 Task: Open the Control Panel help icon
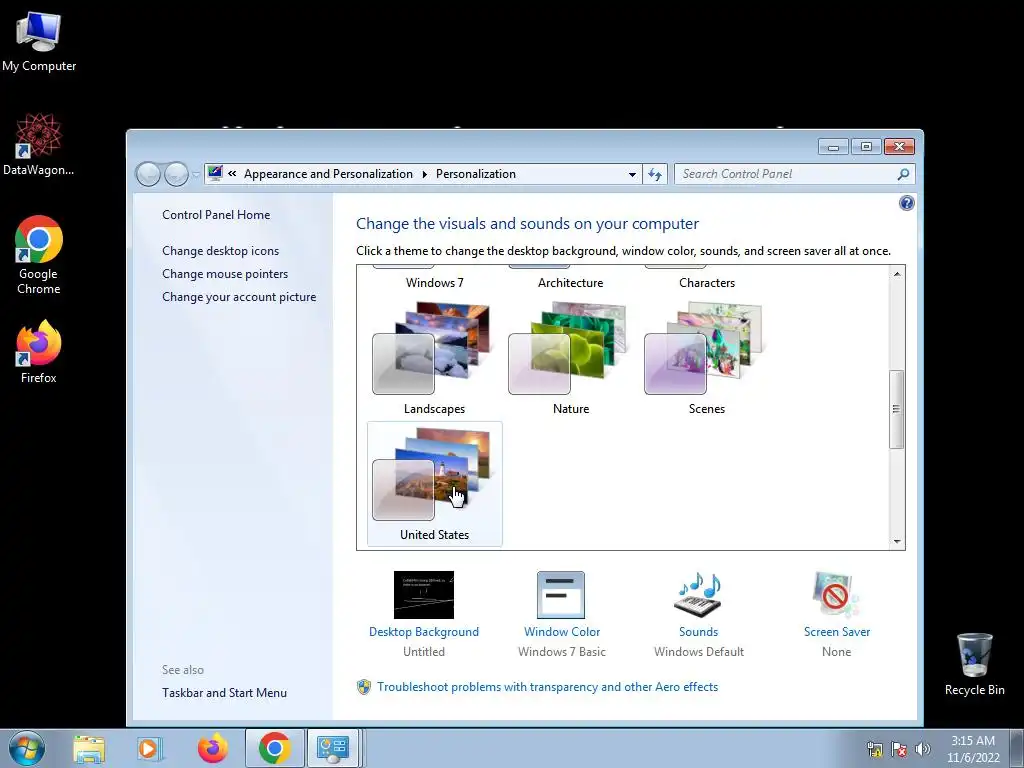click(x=906, y=203)
